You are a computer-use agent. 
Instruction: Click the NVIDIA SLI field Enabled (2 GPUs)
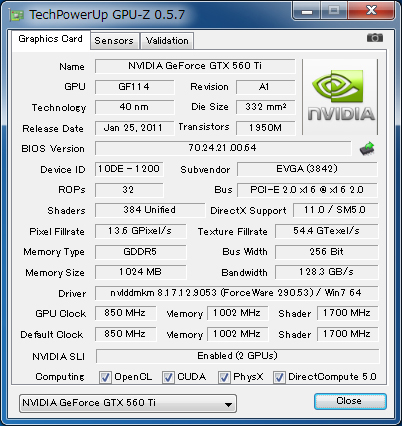coord(237,356)
